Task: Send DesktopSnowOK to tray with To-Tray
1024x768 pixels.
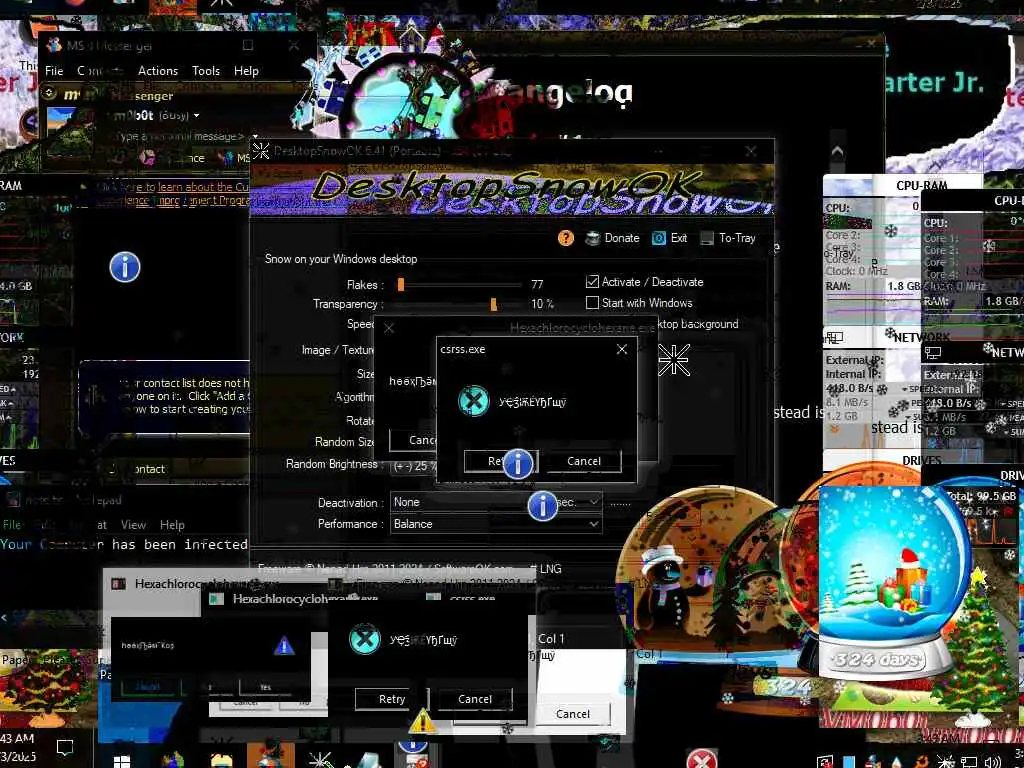Action: click(728, 238)
